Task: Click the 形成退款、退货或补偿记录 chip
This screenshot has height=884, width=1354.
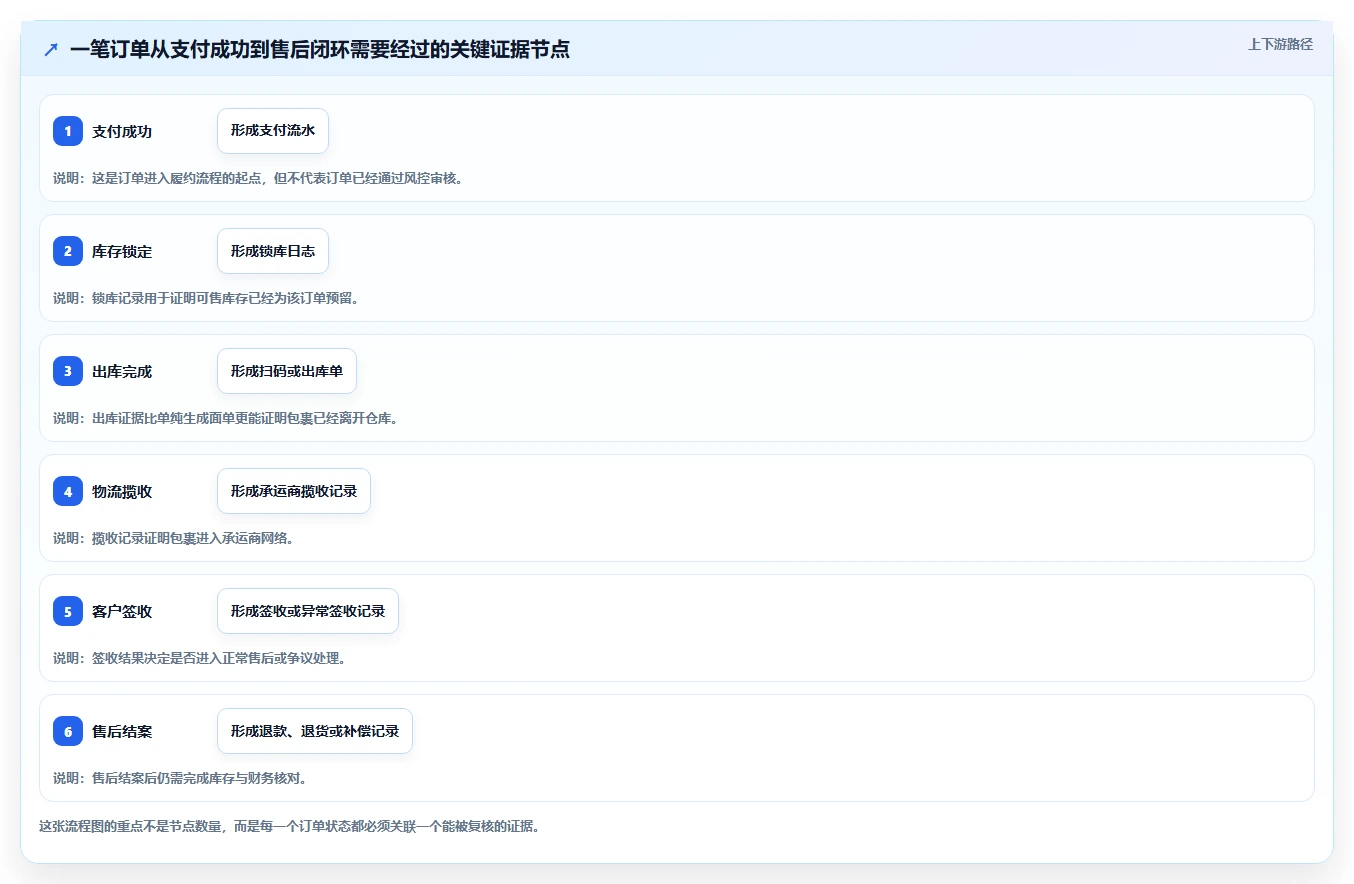Action: pos(315,731)
